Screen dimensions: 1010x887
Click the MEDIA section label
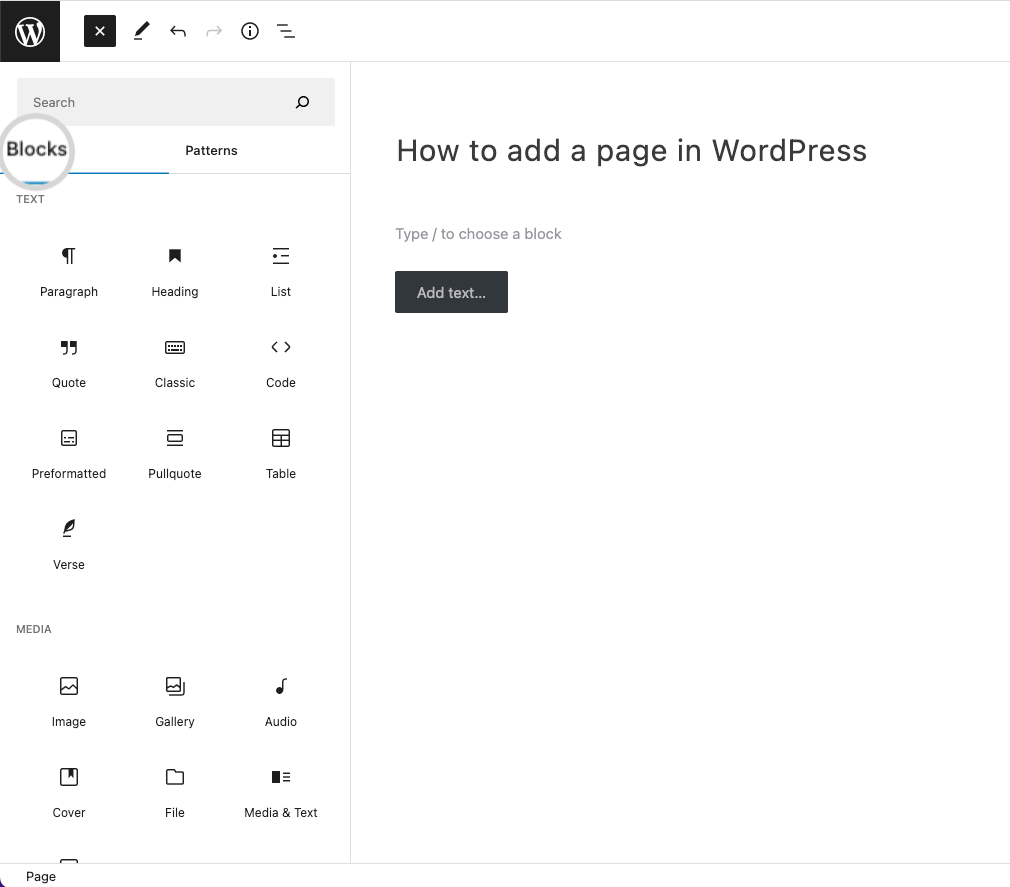tap(33, 629)
